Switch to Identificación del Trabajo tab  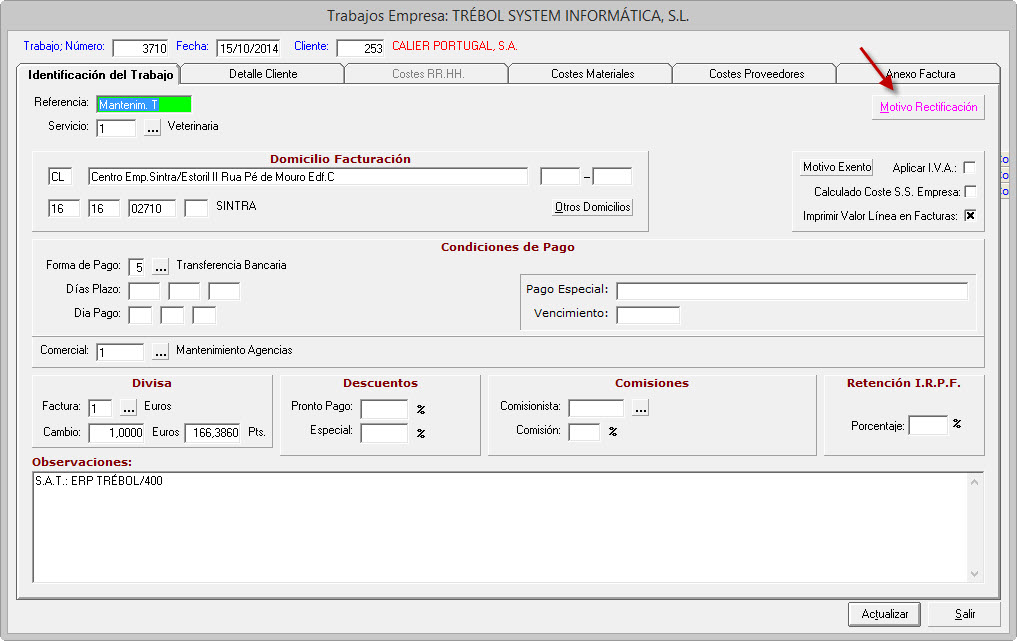coord(100,75)
